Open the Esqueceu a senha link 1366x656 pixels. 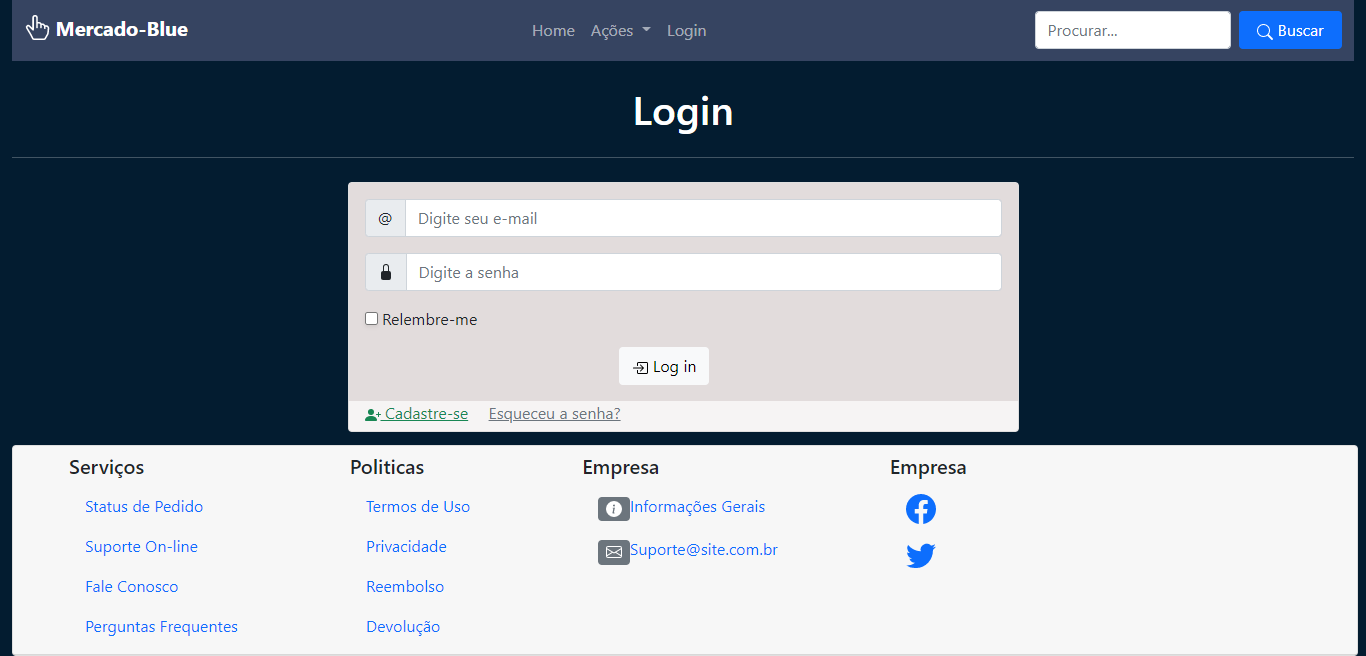(554, 413)
